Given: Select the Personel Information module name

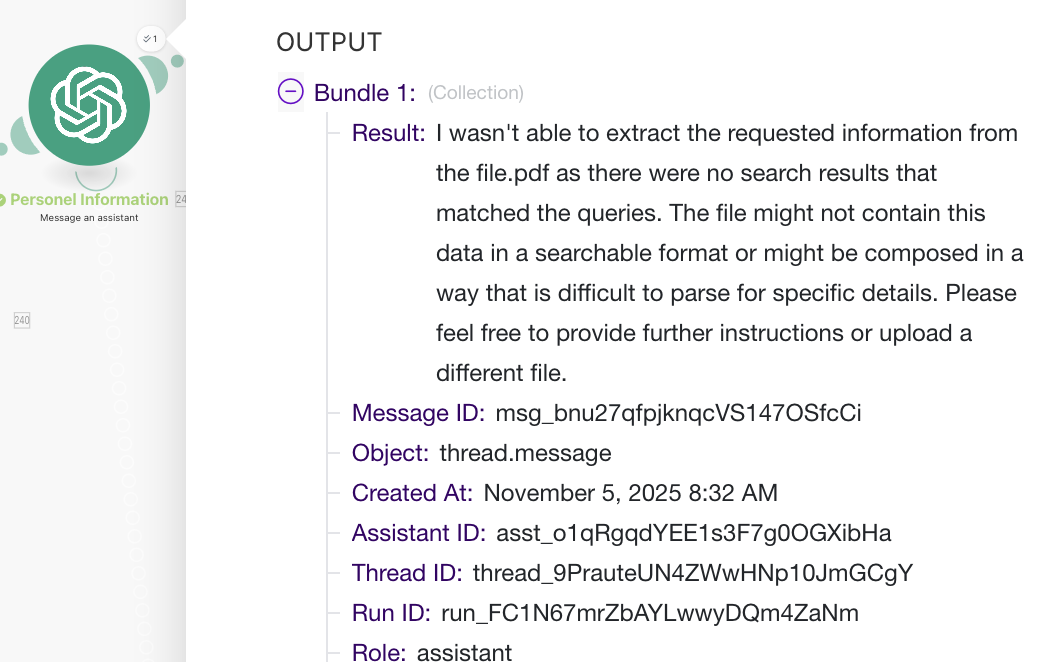Looking at the screenshot, I should pos(89,200).
